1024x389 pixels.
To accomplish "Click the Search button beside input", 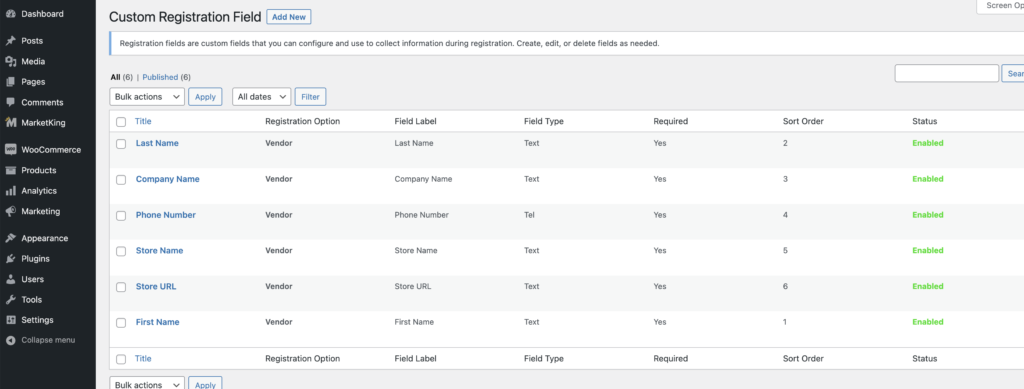I will pyautogui.click(x=1013, y=73).
